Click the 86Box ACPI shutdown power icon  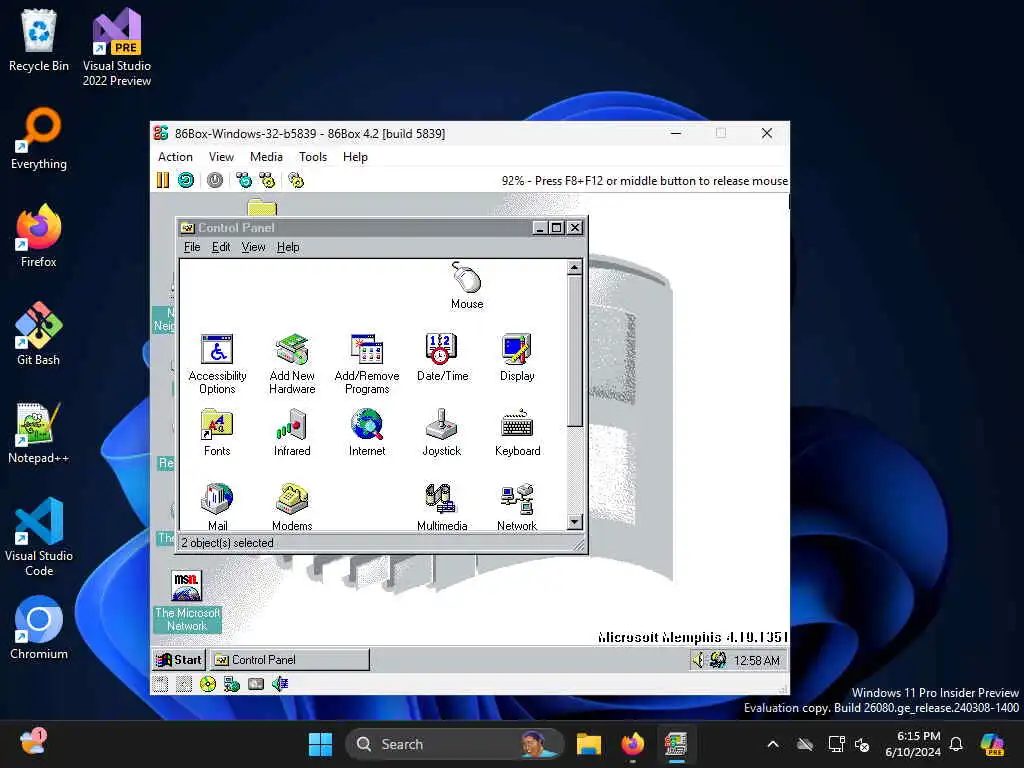(x=215, y=180)
